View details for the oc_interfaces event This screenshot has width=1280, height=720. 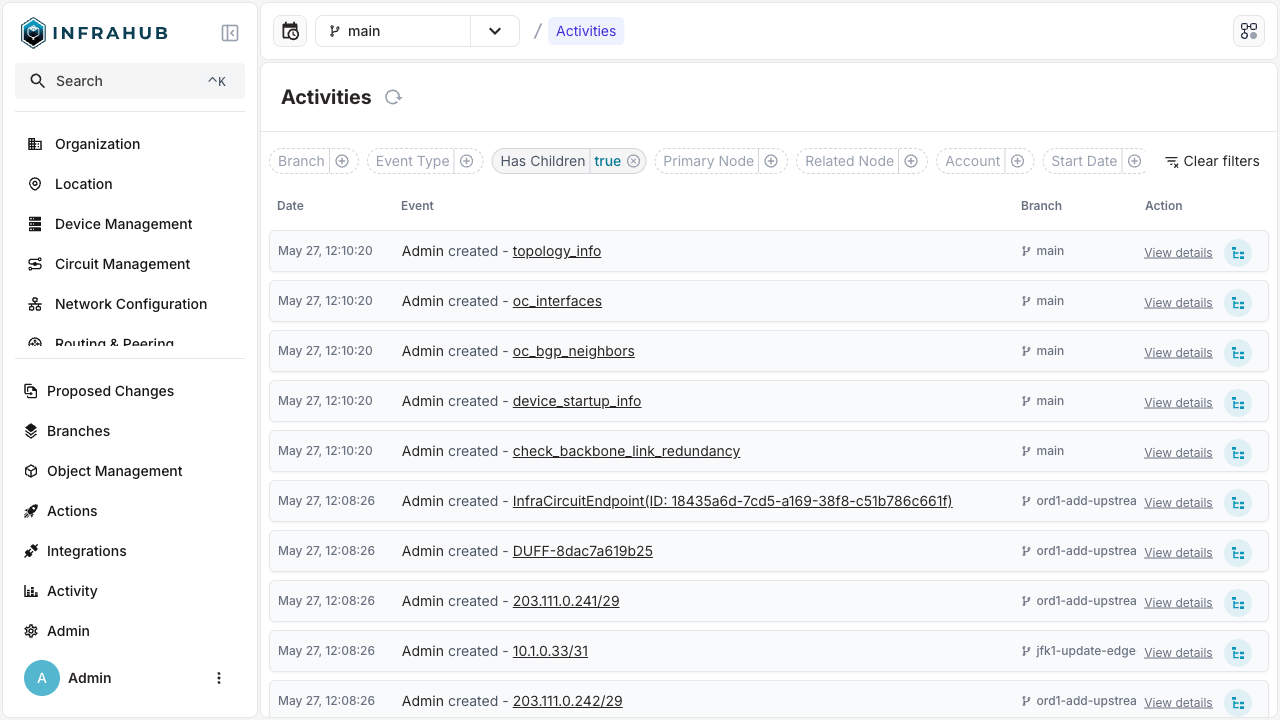pos(1178,303)
